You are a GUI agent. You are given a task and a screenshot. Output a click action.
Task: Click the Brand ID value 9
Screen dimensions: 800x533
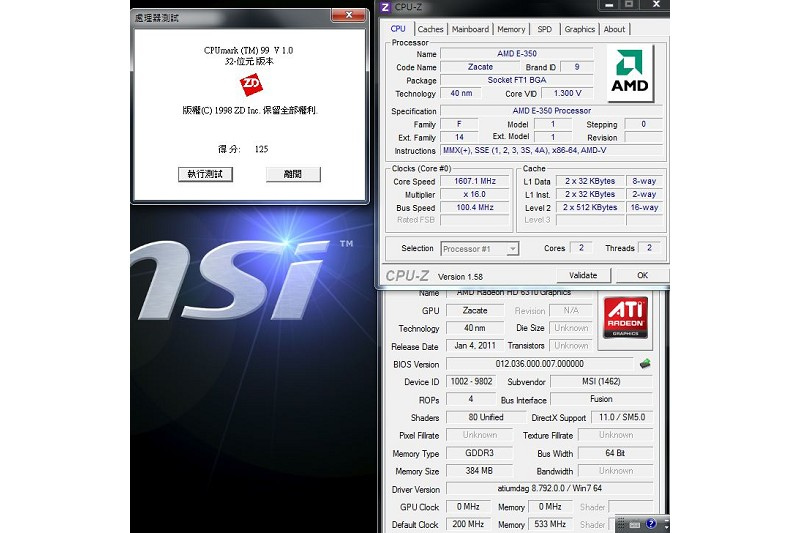(x=577, y=67)
